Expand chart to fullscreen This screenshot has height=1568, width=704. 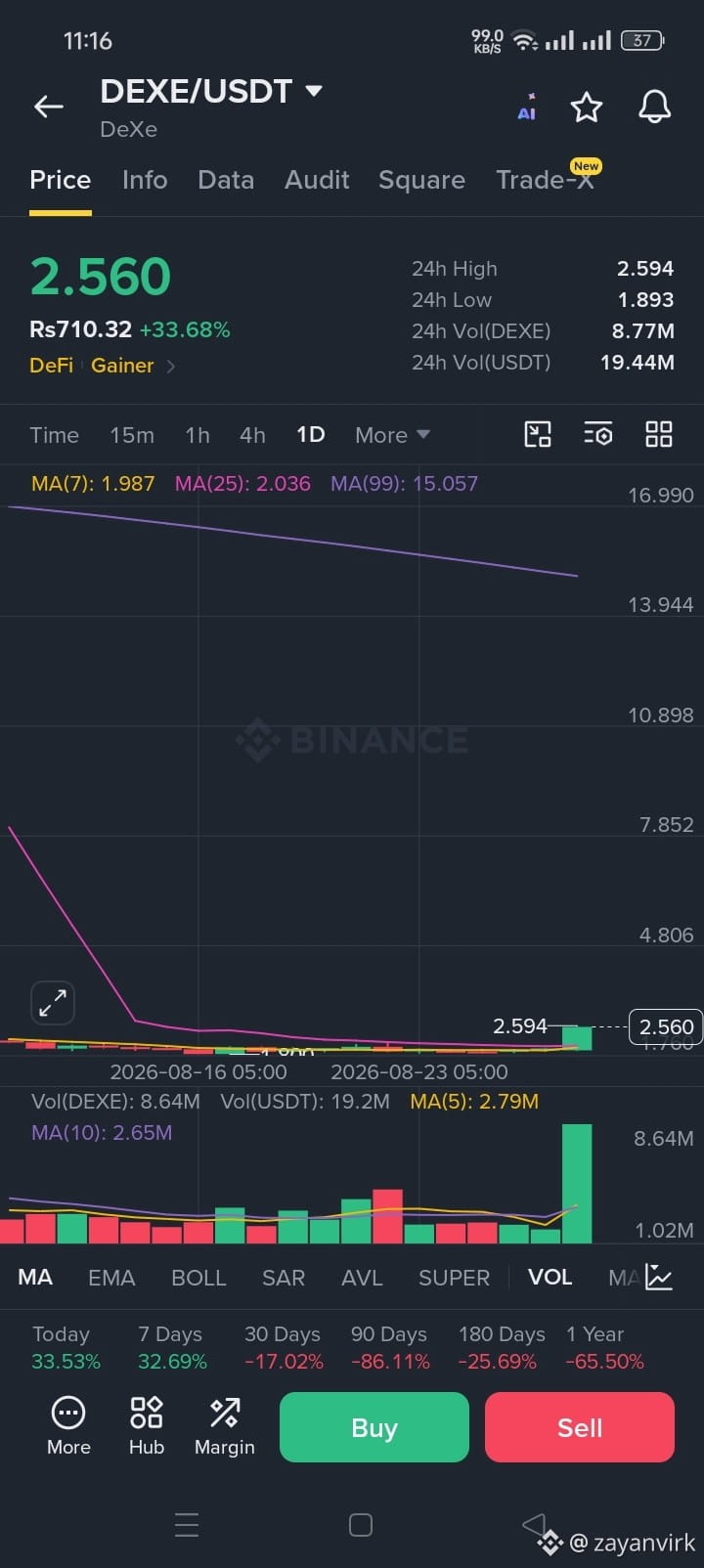53,1002
